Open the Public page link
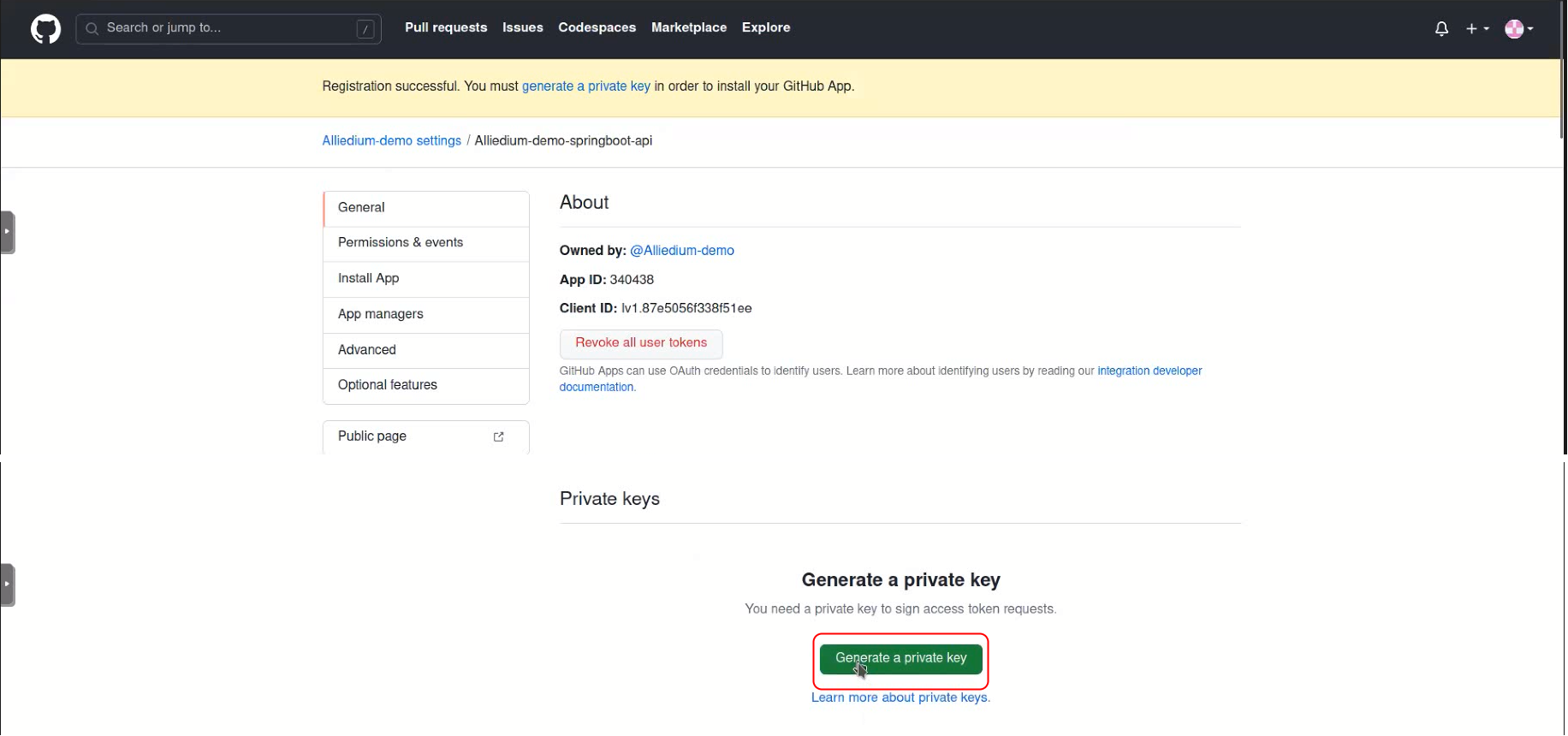Viewport: 1568px width, 736px height. 426,436
